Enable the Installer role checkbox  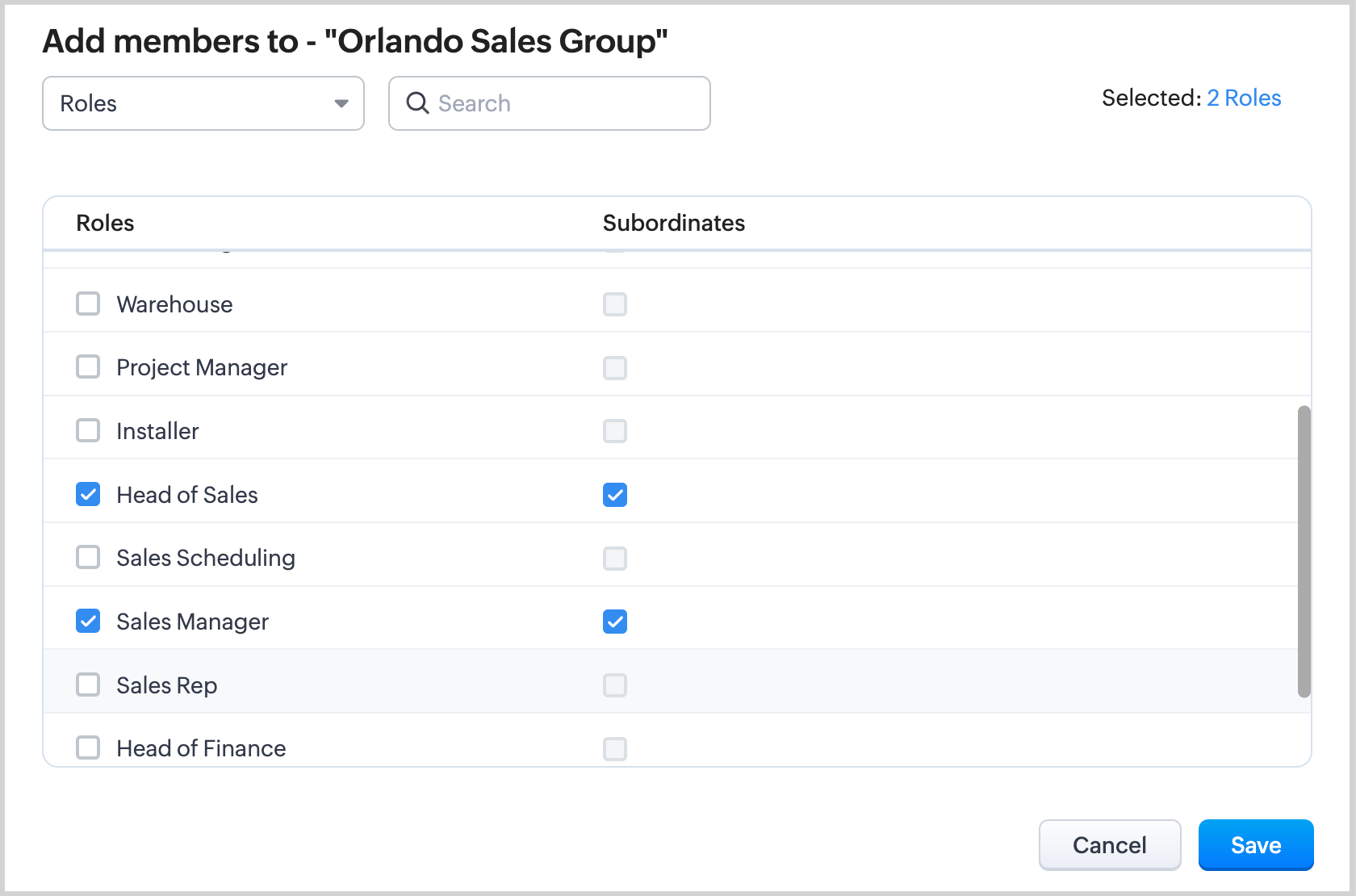88,431
